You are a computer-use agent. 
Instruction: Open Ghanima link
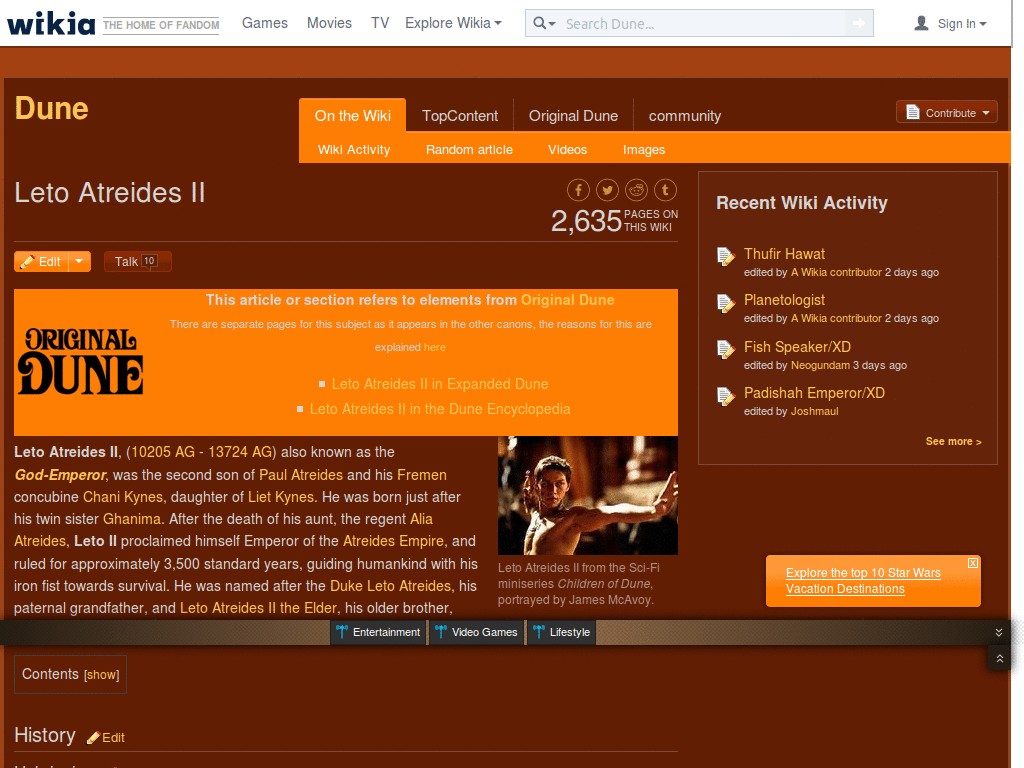132,519
